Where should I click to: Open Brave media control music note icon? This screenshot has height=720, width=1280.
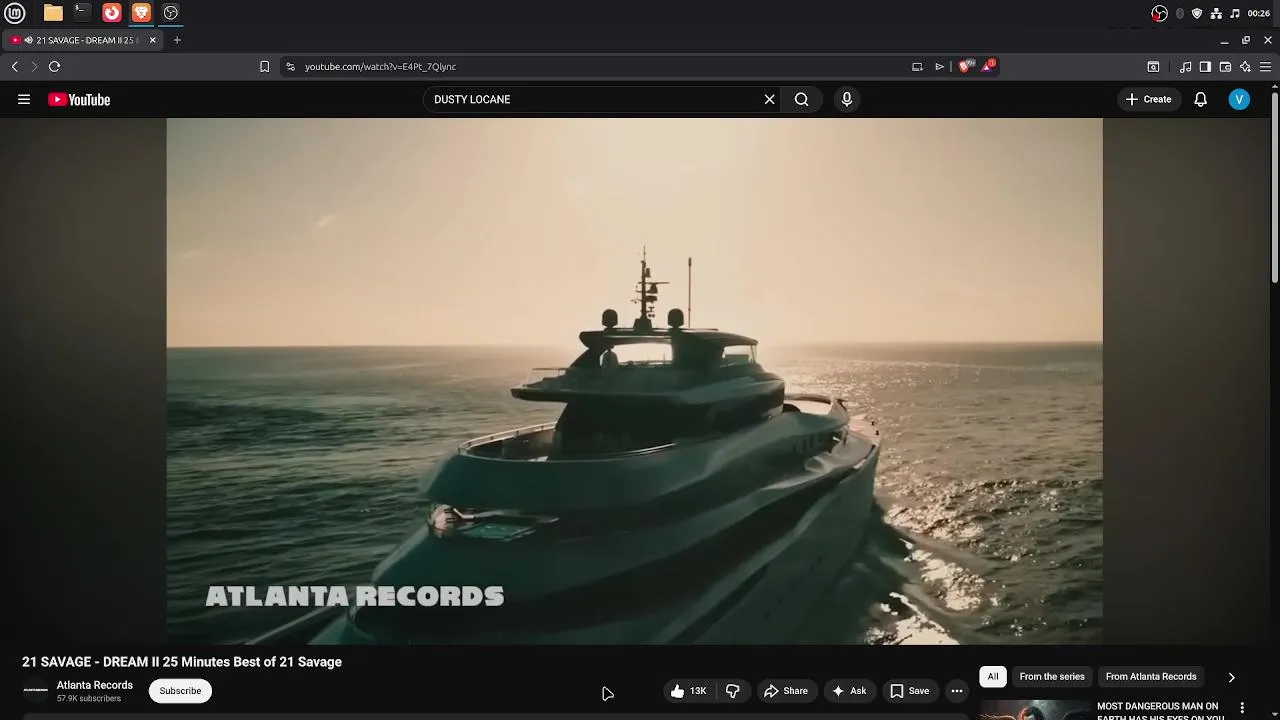[x=1186, y=67]
